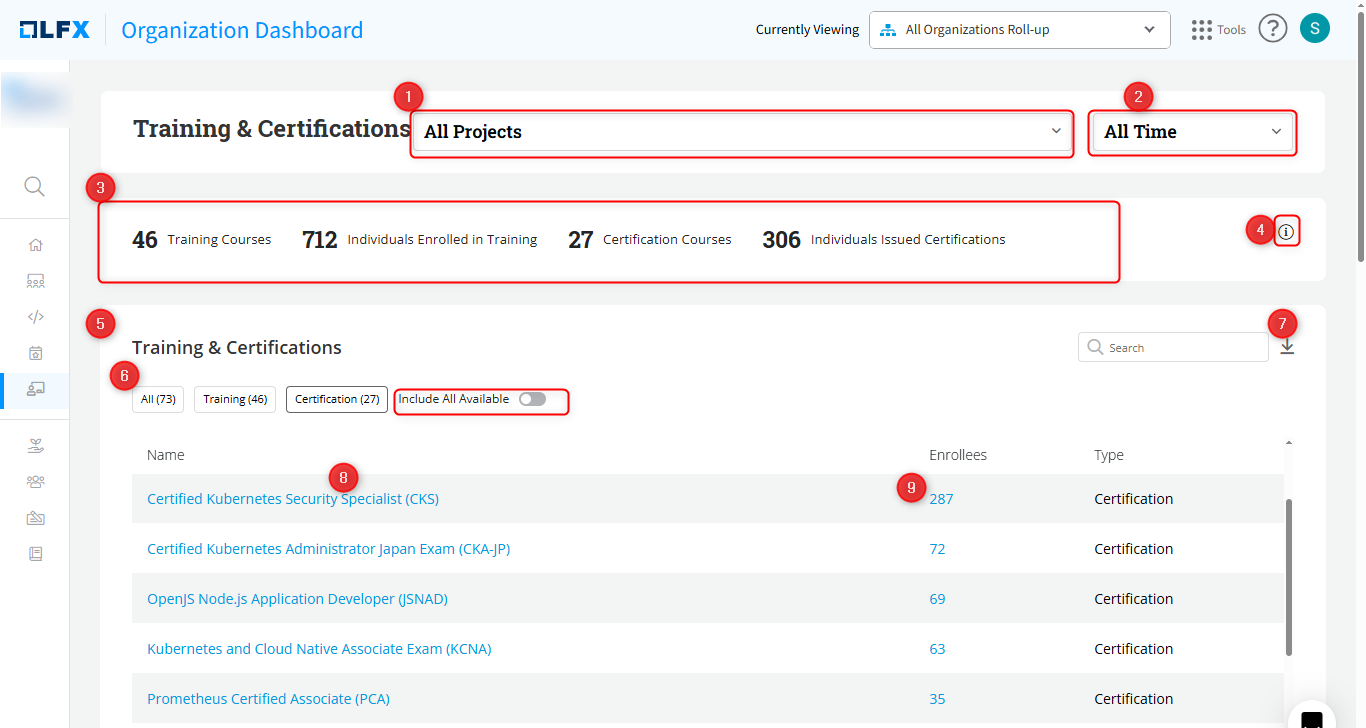Open Certified Kubernetes Security Specialist (CKS) link

(292, 499)
